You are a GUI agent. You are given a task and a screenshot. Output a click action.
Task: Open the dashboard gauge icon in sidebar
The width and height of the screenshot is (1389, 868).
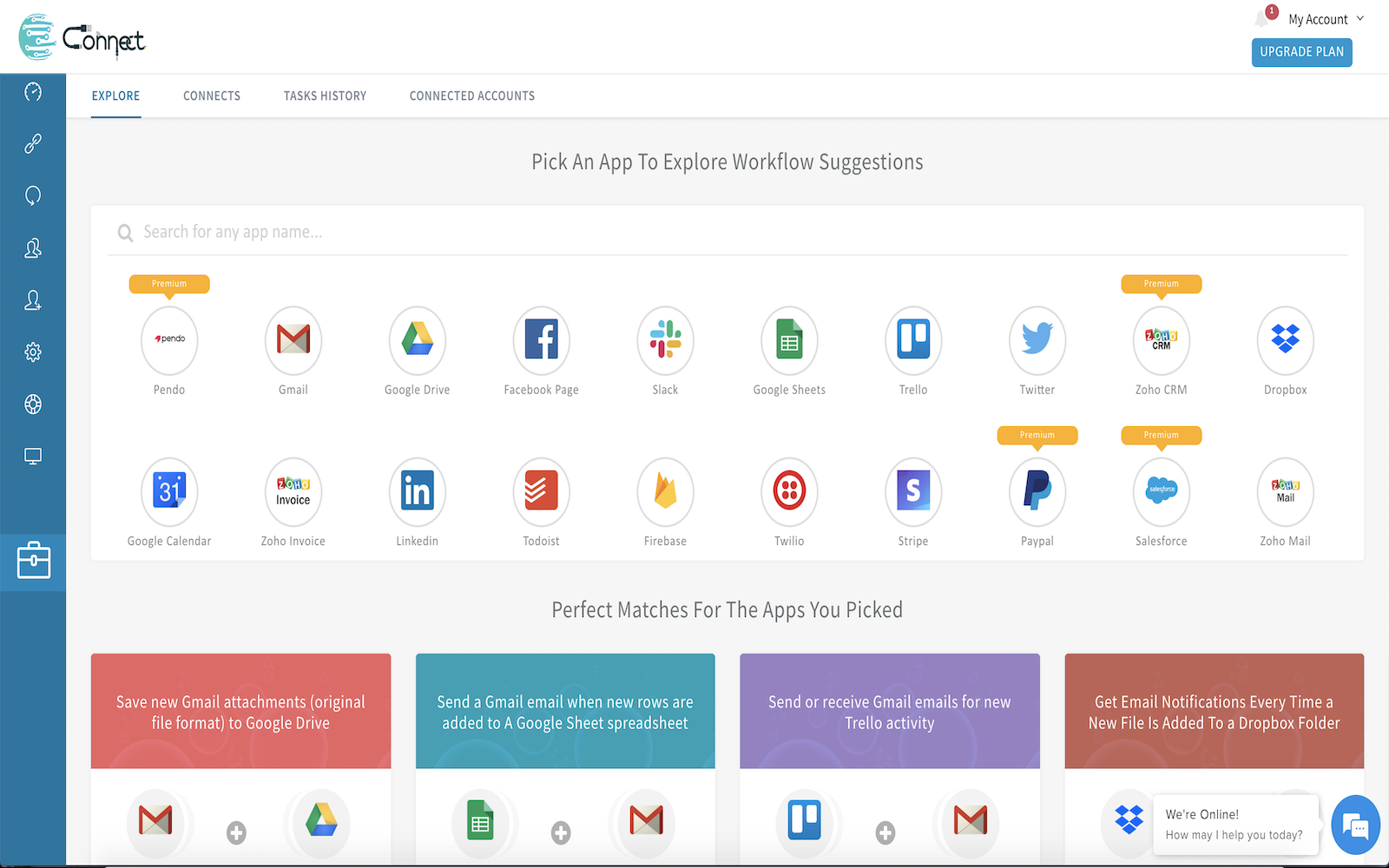(33, 92)
